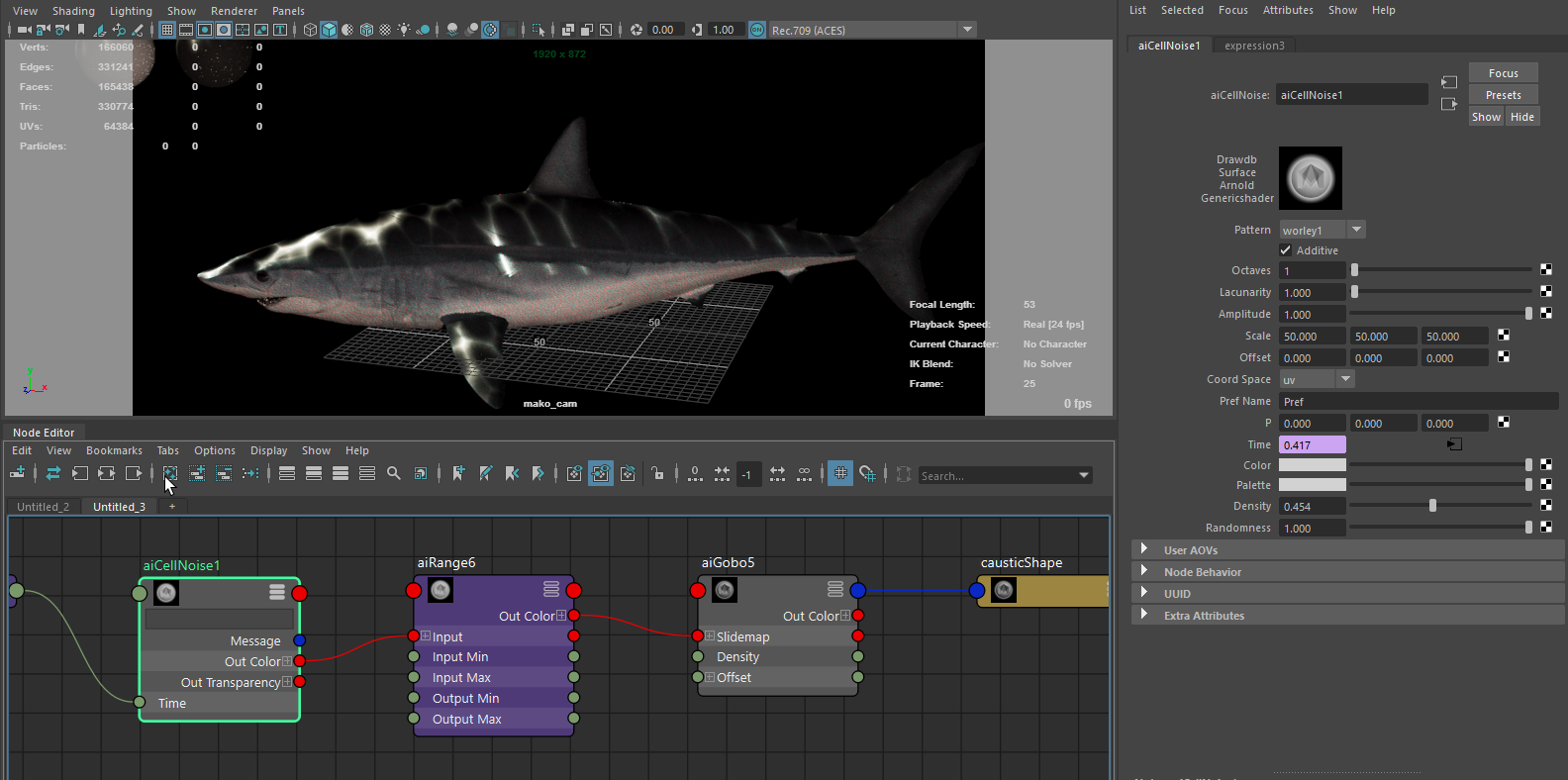Click the Density slider handle
The width and height of the screenshot is (1568, 780).
tap(1432, 506)
